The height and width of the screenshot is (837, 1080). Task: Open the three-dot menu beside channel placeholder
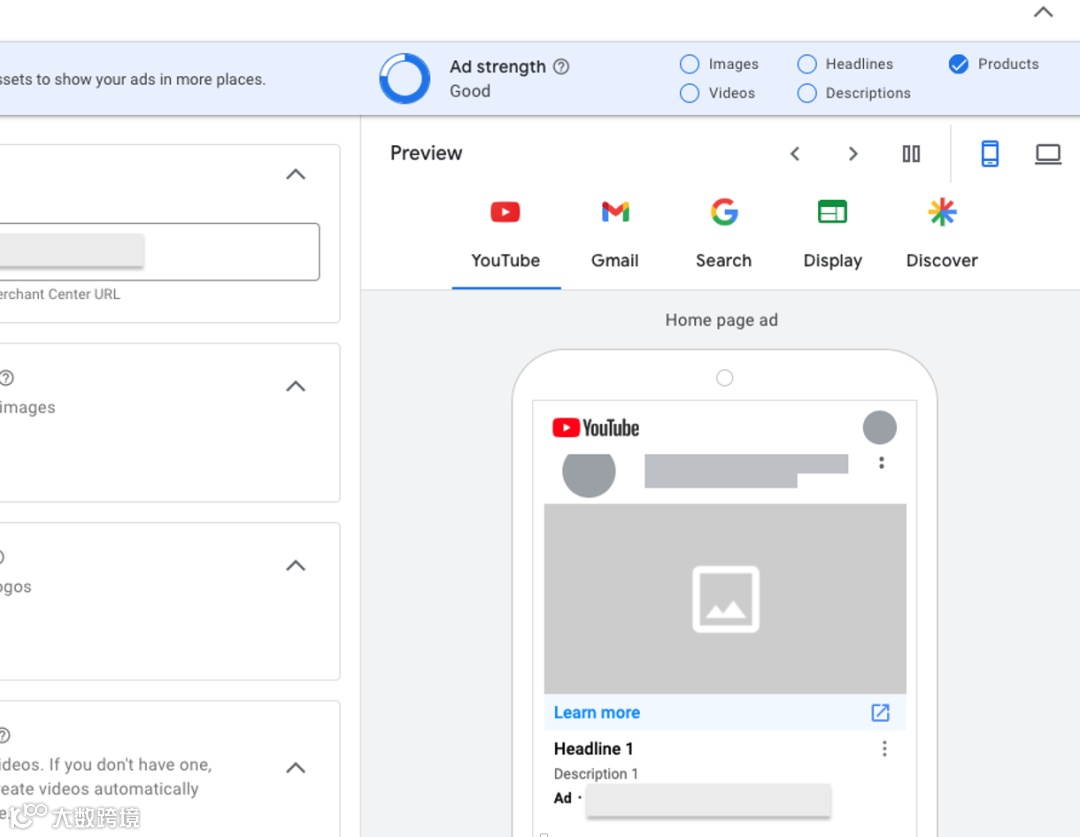click(881, 463)
